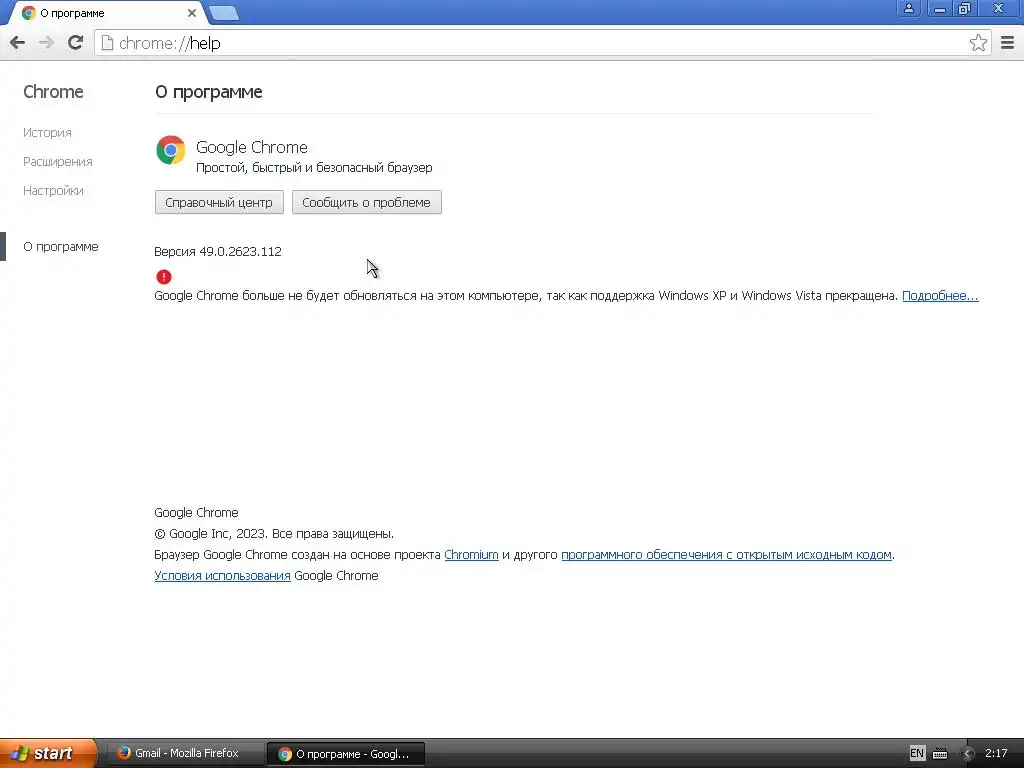Go back using the browser back arrow
The image size is (1024, 768).
18,43
